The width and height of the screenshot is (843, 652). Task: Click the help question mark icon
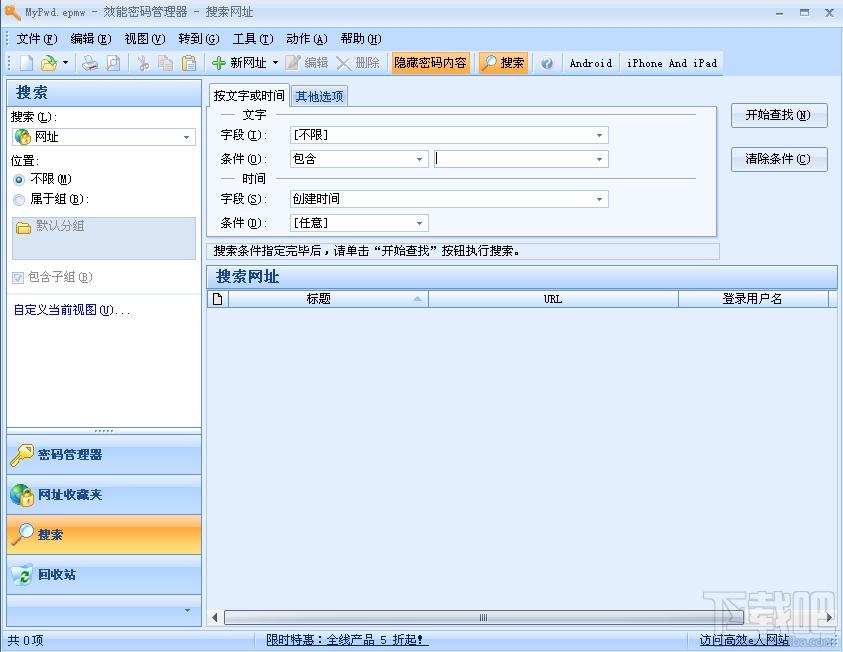547,63
